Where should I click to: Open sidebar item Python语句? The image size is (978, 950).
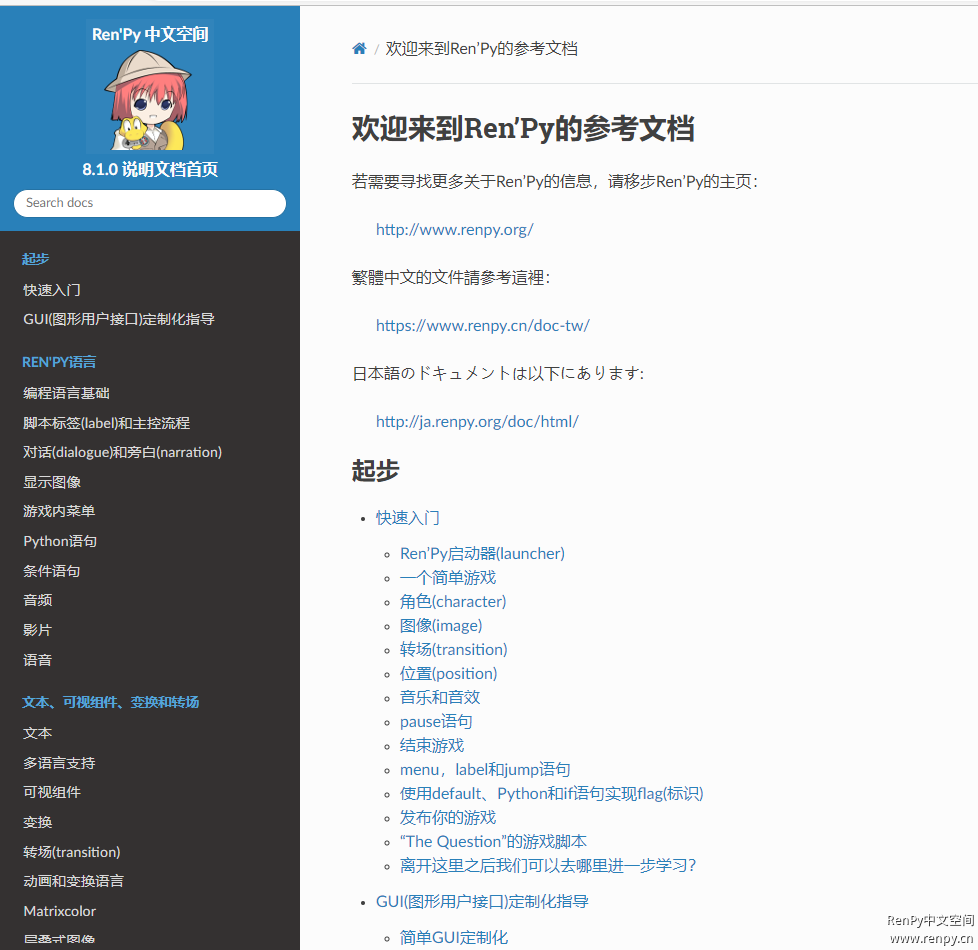pyautogui.click(x=60, y=541)
